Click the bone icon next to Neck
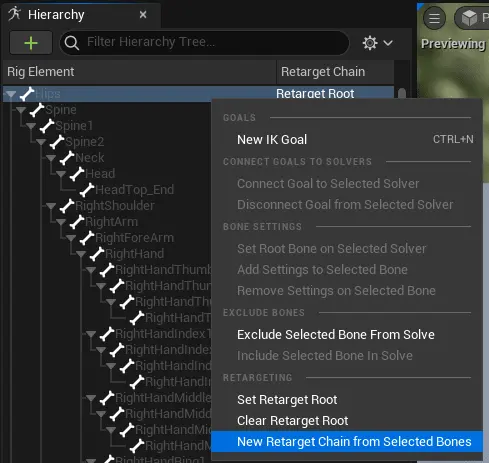The height and width of the screenshot is (463, 489). [67, 158]
